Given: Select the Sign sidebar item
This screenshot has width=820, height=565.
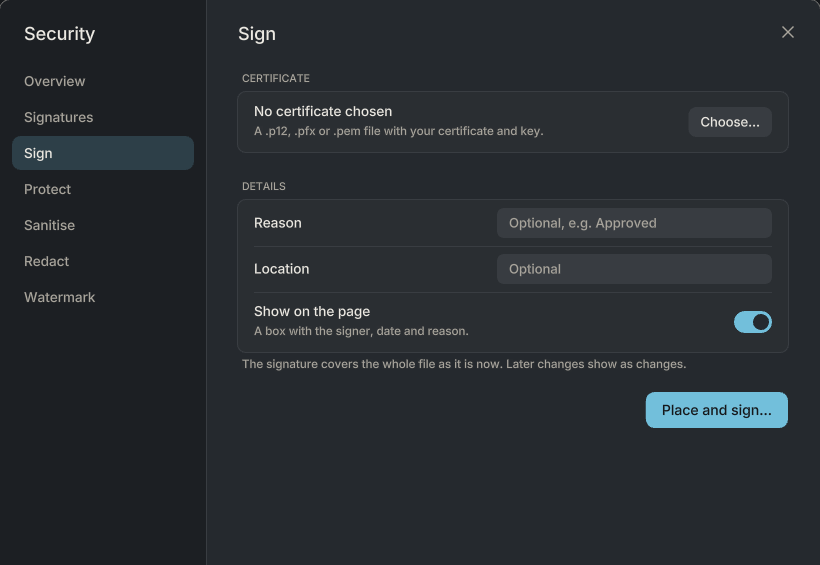Looking at the screenshot, I should point(103,153).
